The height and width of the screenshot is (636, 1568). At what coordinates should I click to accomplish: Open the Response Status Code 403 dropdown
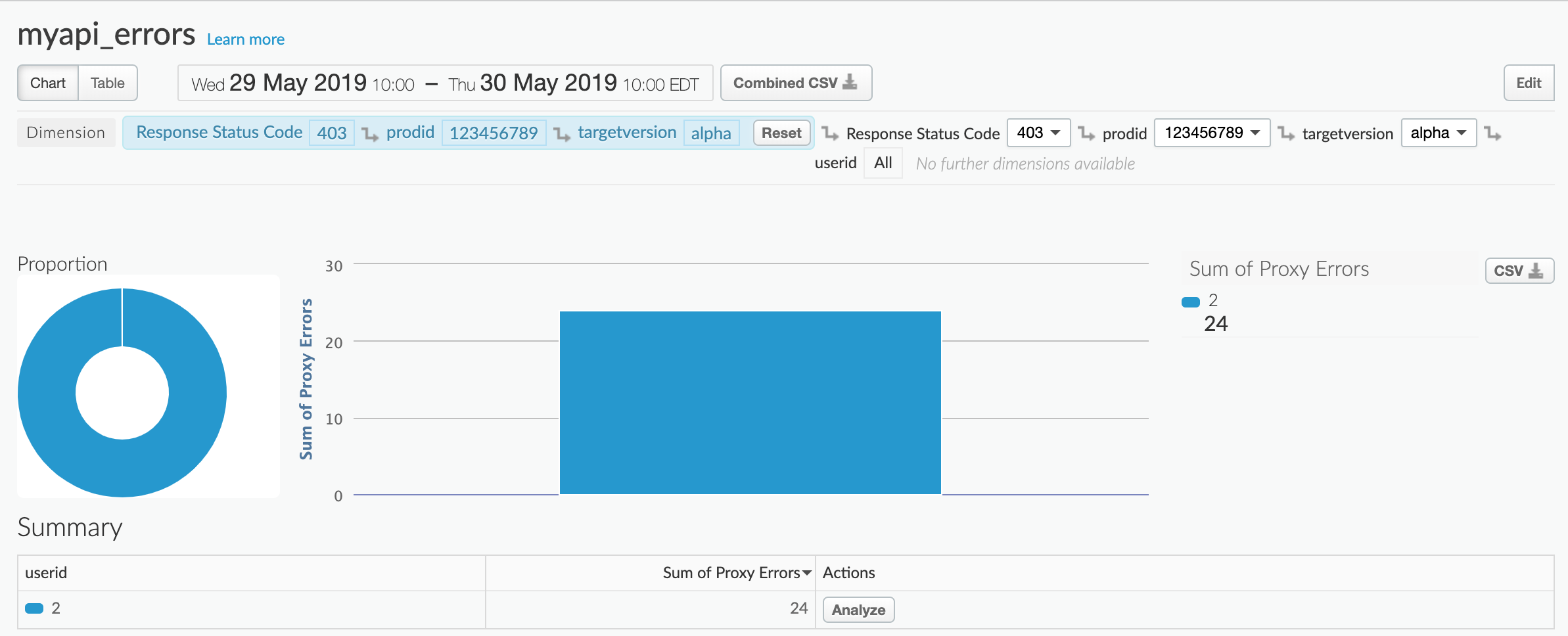click(1038, 133)
